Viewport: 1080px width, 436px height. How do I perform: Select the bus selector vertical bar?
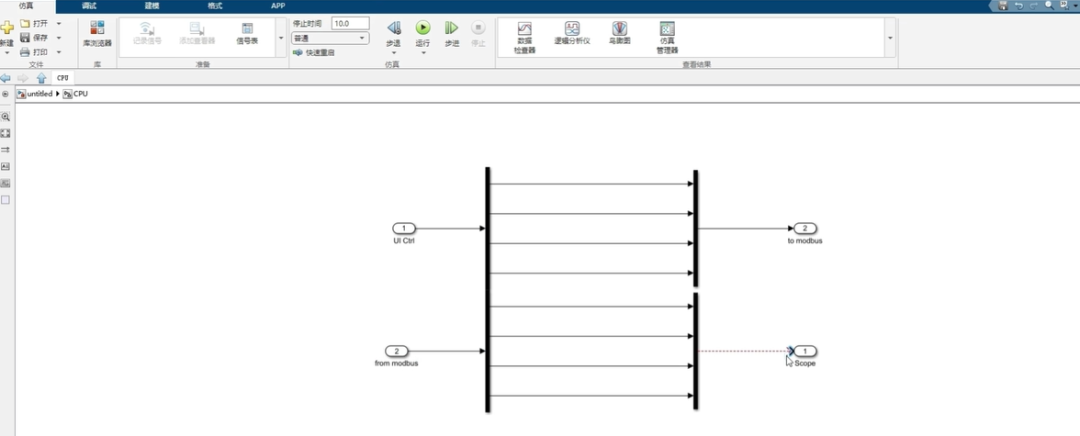click(x=488, y=289)
